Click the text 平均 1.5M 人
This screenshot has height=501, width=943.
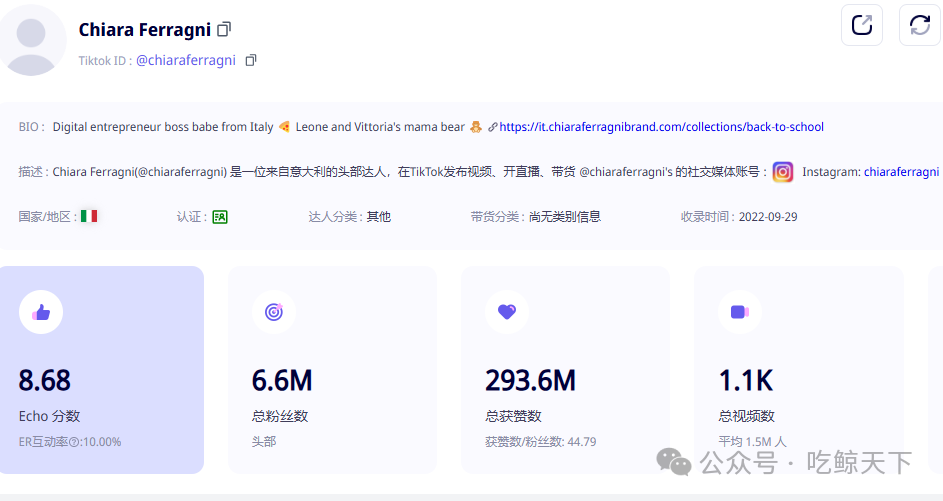[x=752, y=442]
